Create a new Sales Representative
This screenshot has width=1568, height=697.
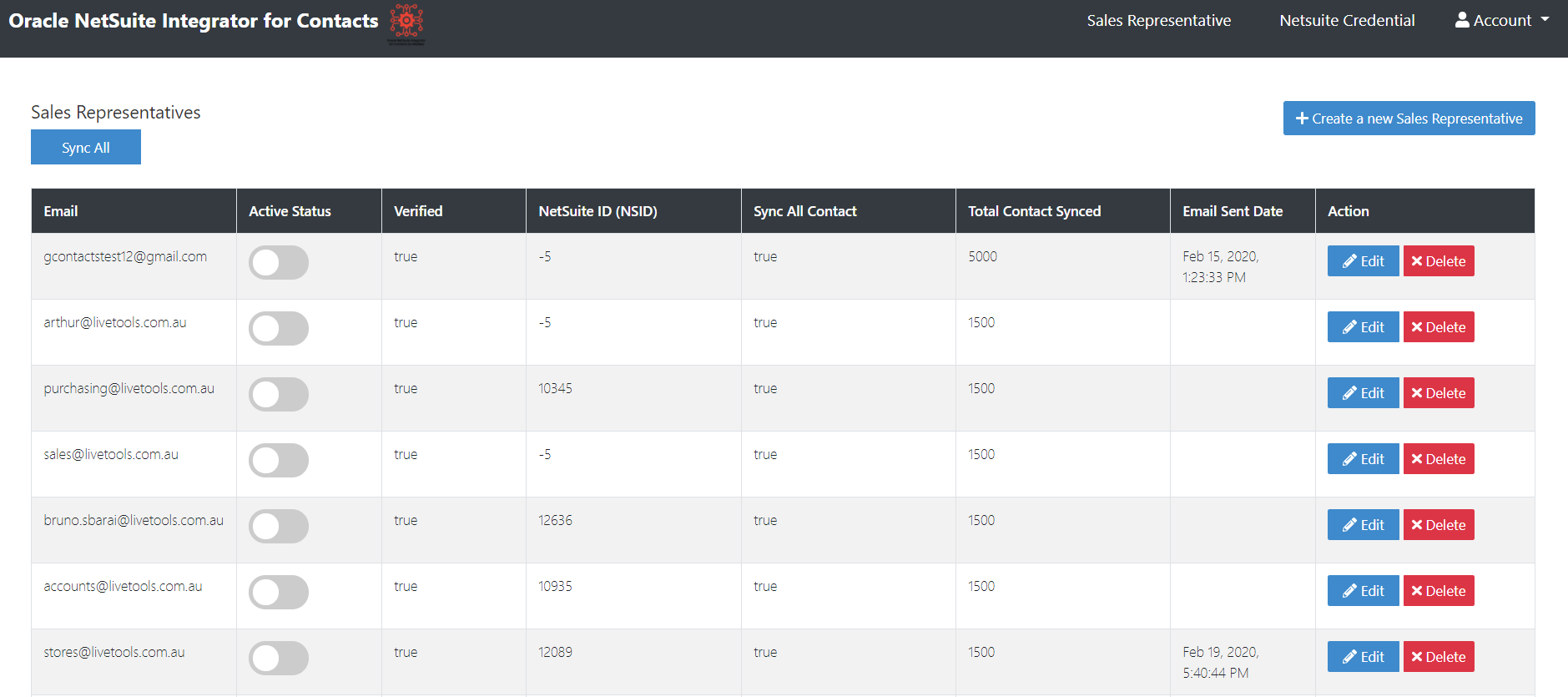pyautogui.click(x=1409, y=119)
